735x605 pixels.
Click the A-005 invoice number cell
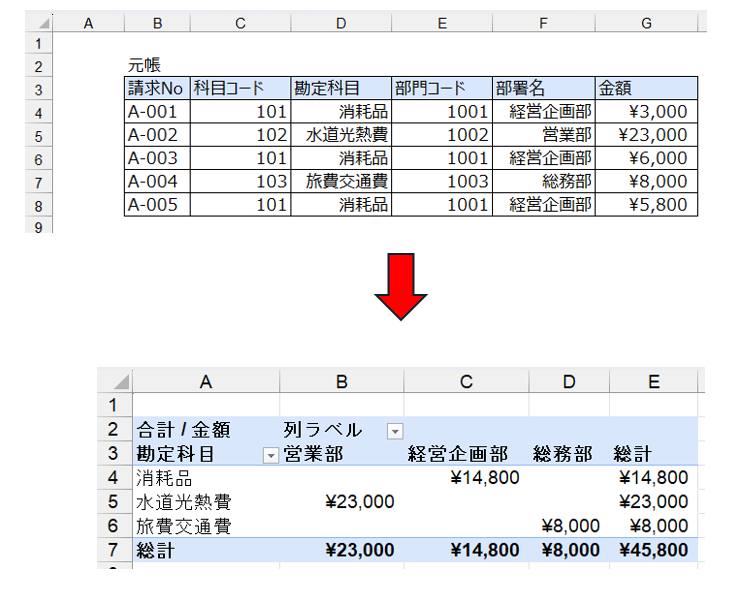point(157,205)
